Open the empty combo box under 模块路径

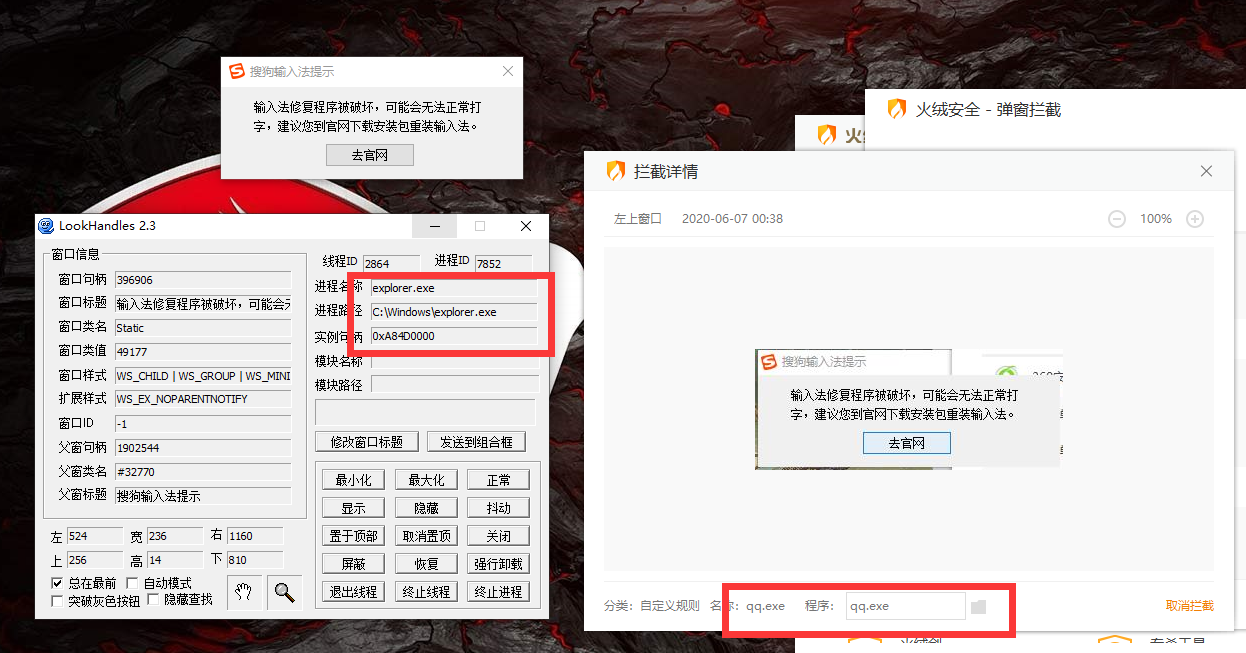[425, 412]
